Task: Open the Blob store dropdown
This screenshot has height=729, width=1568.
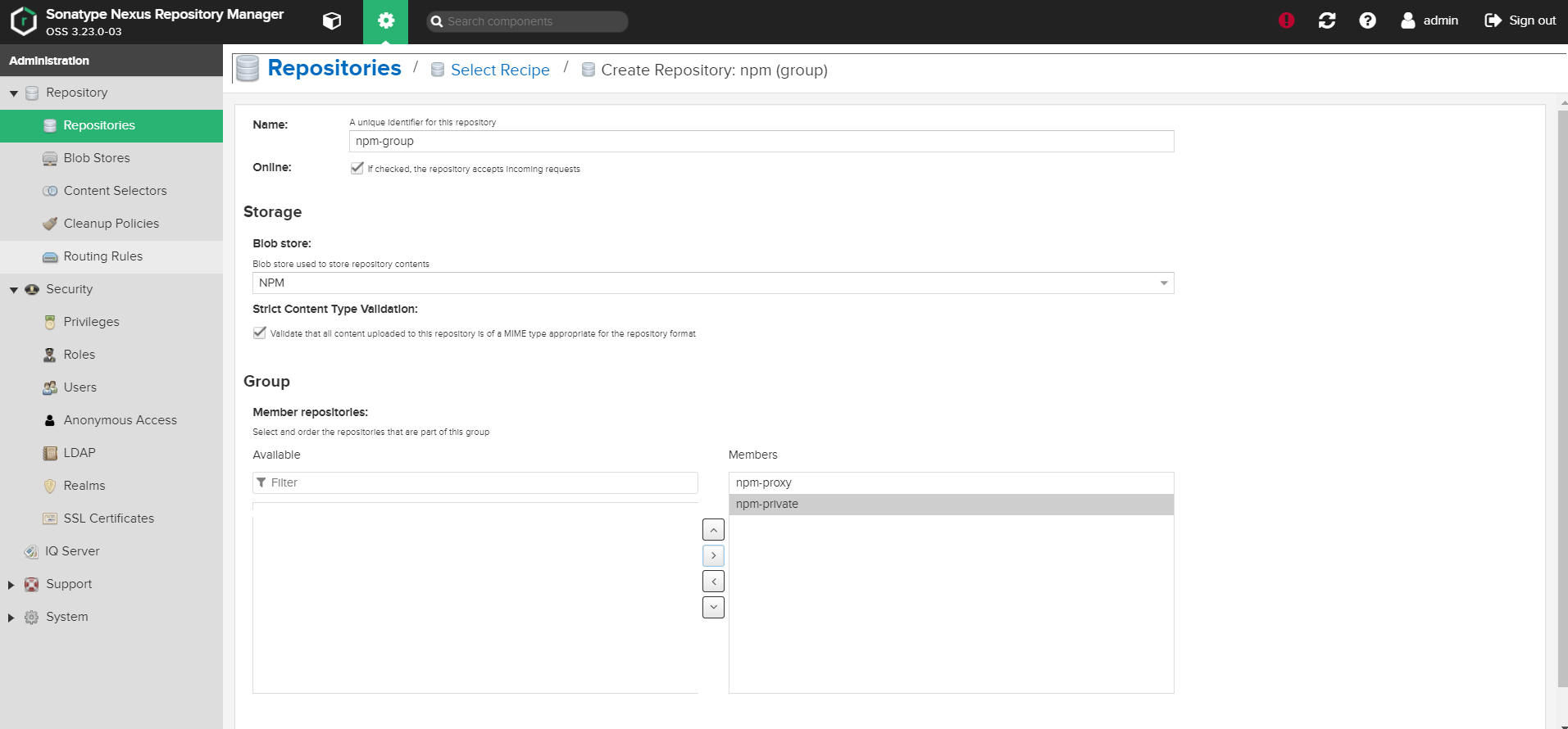Action: (x=1163, y=283)
